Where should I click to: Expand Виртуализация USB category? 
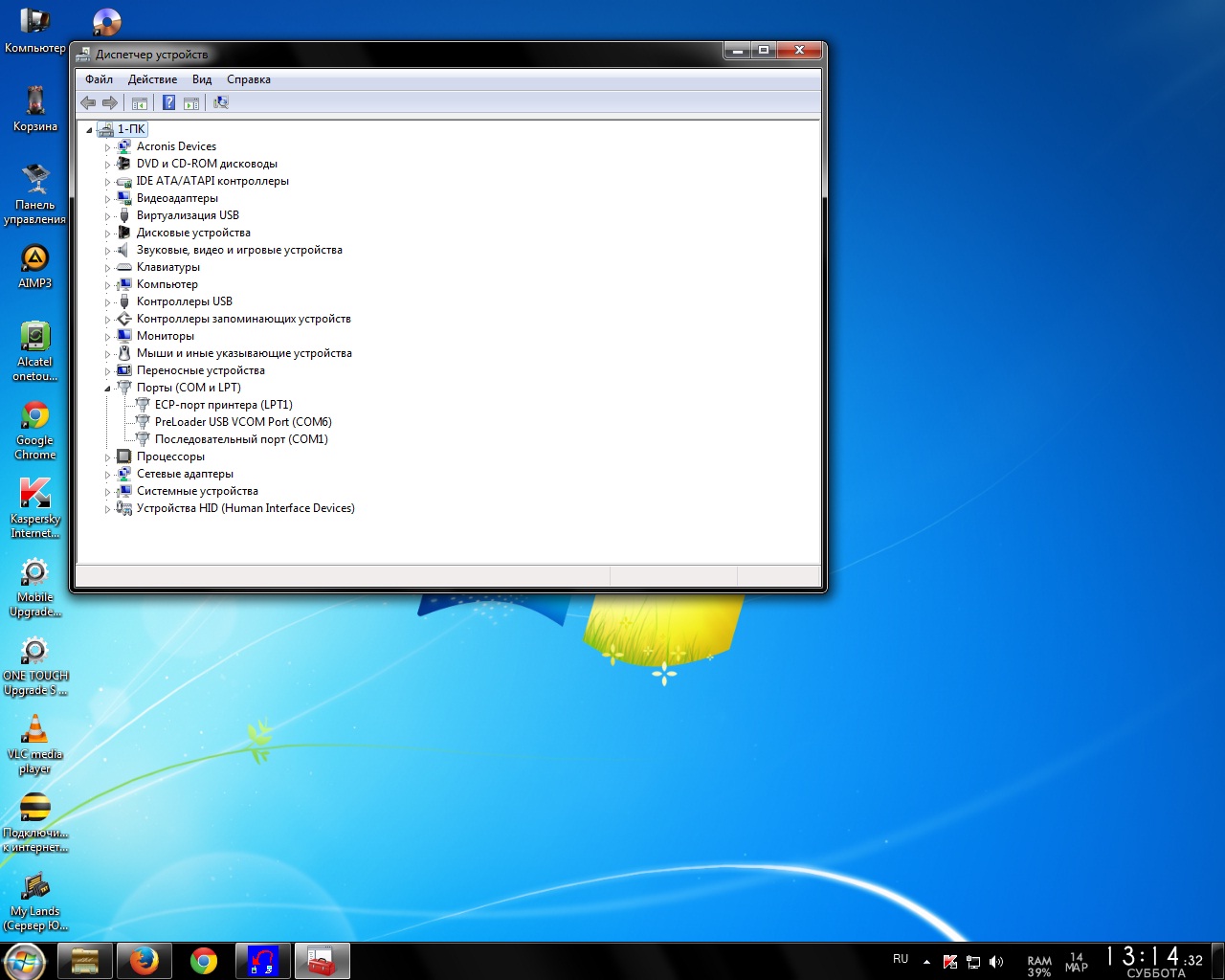point(107,216)
